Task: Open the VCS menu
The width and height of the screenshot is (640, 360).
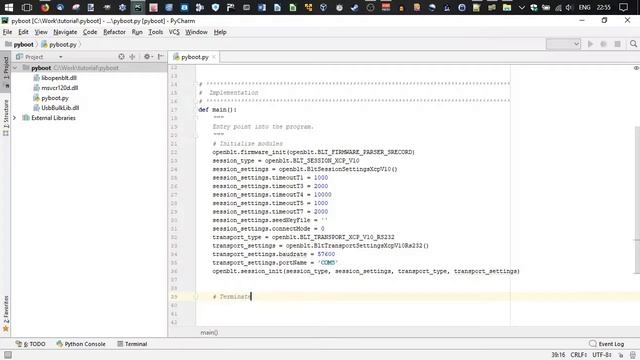Action: click(174, 32)
